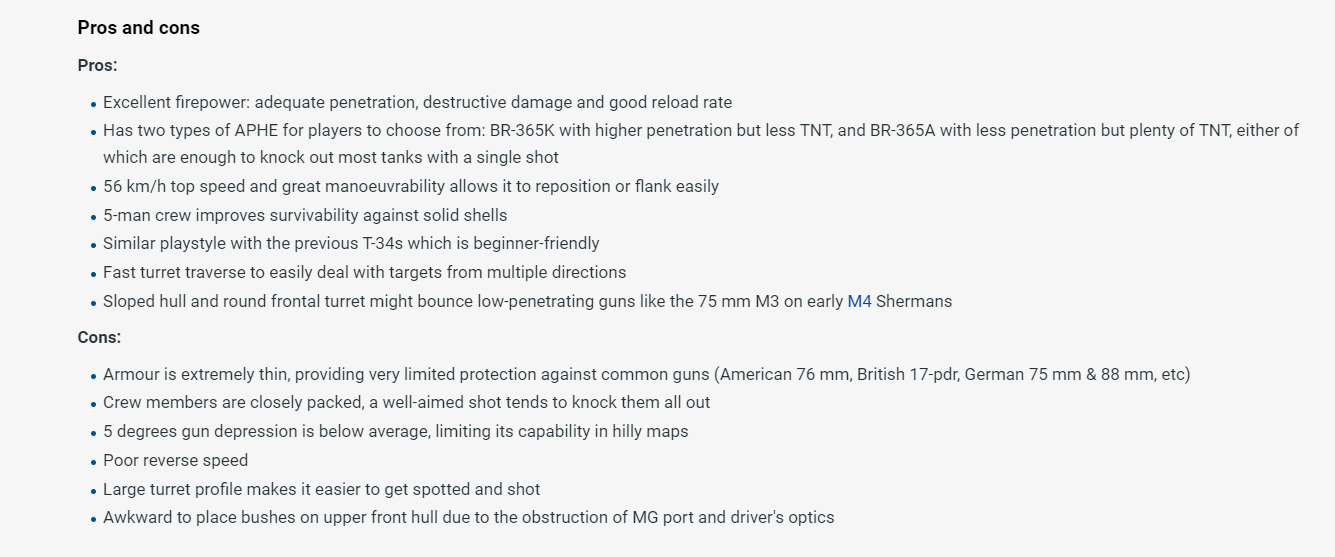This screenshot has width=1335, height=557.
Task: Click the "Awkward to place bushes" line
Action: pos(468,517)
